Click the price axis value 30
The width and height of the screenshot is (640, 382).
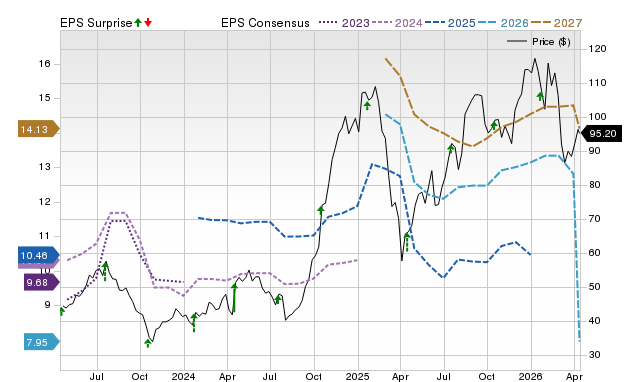(x=595, y=355)
